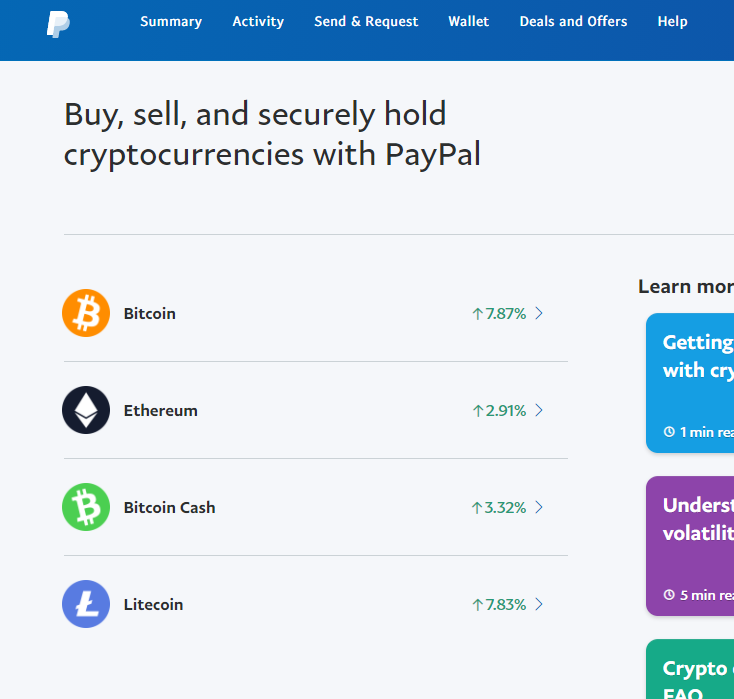The width and height of the screenshot is (734, 699).
Task: Select Deals and Offers in the header
Action: [x=573, y=22]
